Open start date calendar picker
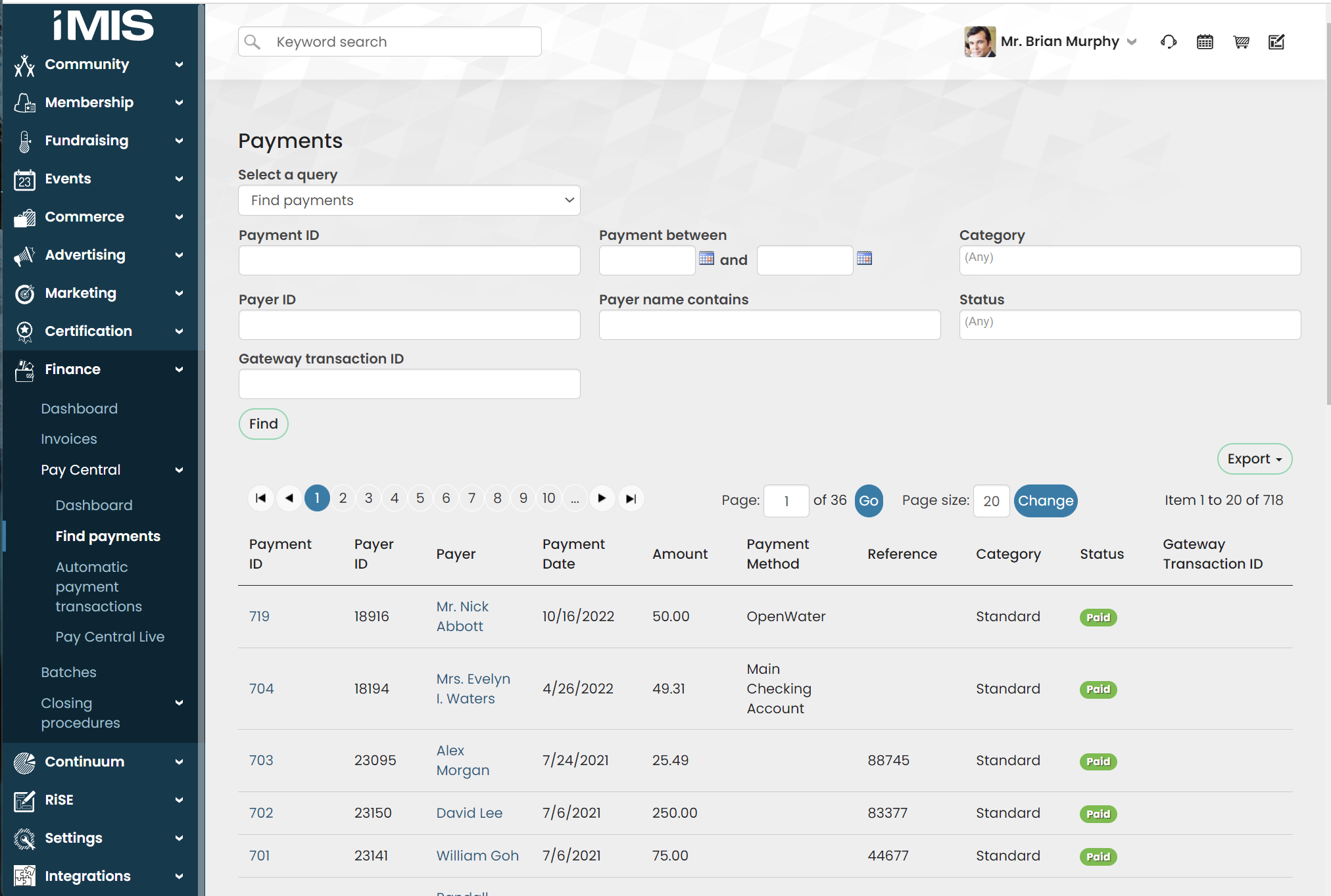Viewport: 1331px width, 896px height. [x=706, y=258]
